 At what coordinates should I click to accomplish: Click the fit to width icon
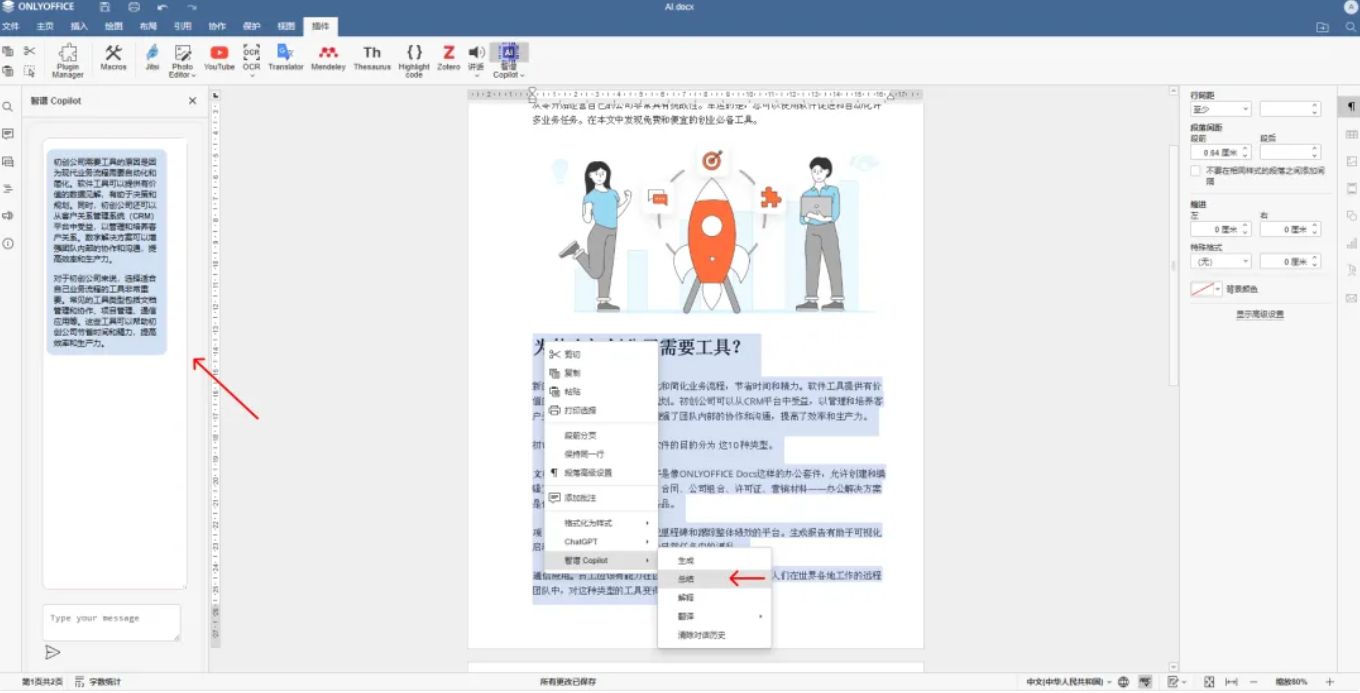1231,682
